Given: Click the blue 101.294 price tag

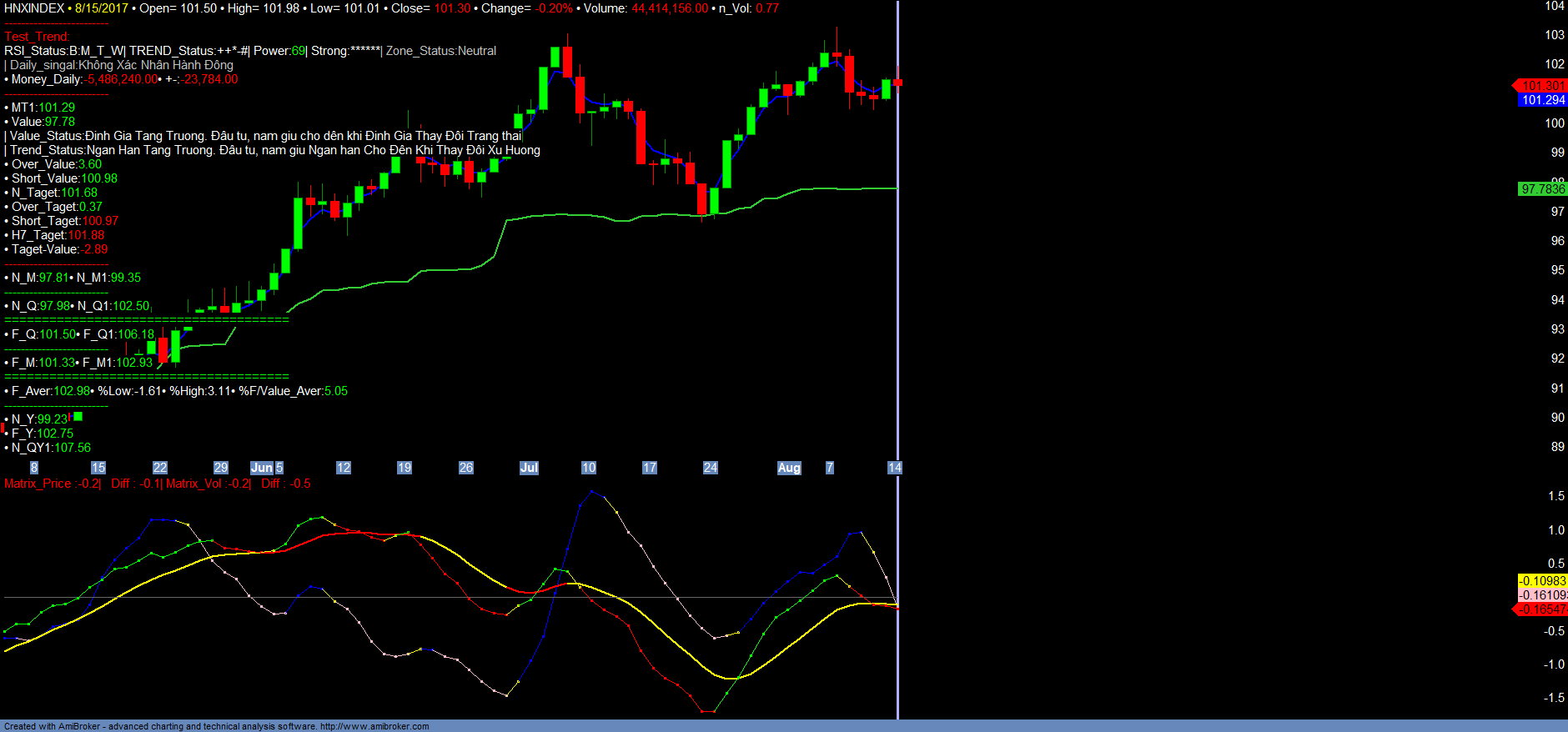Looking at the screenshot, I should tap(1542, 100).
